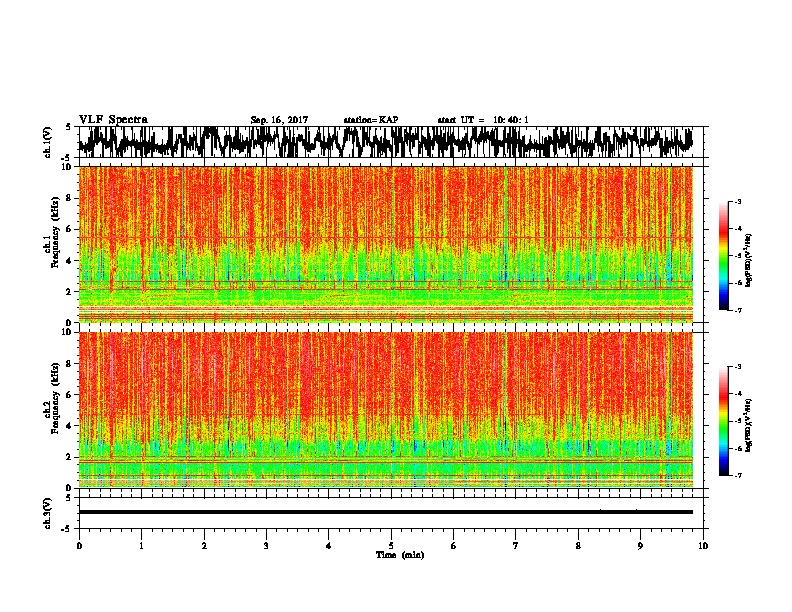Click the 6 kHz tick label on ch.1
Viewport: 792px width, 612px height.
(69, 229)
